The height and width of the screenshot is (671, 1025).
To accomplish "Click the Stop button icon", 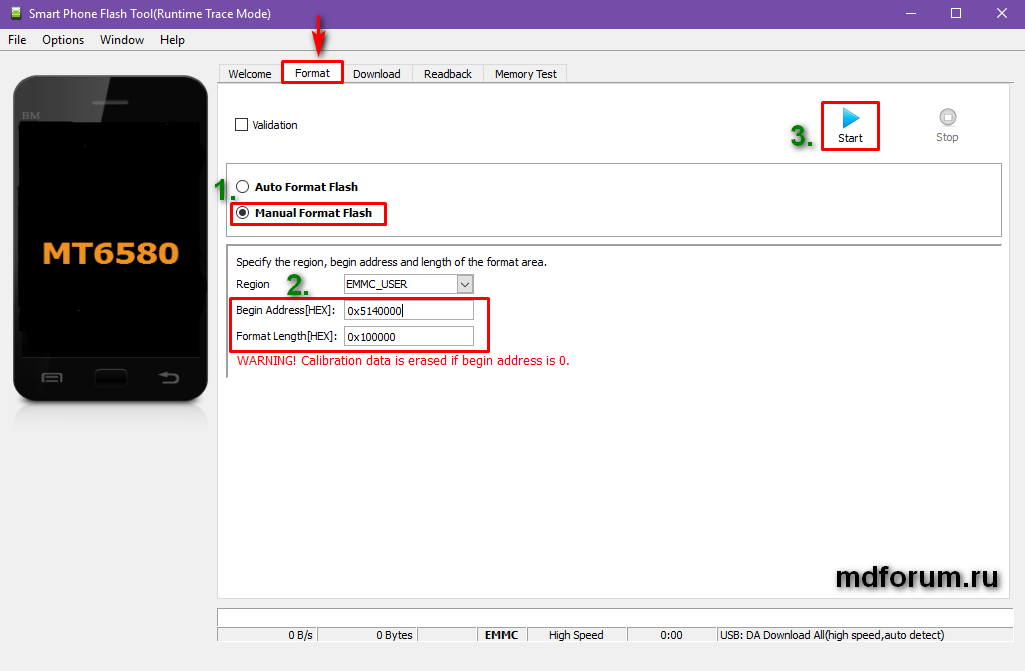I will pos(947,117).
